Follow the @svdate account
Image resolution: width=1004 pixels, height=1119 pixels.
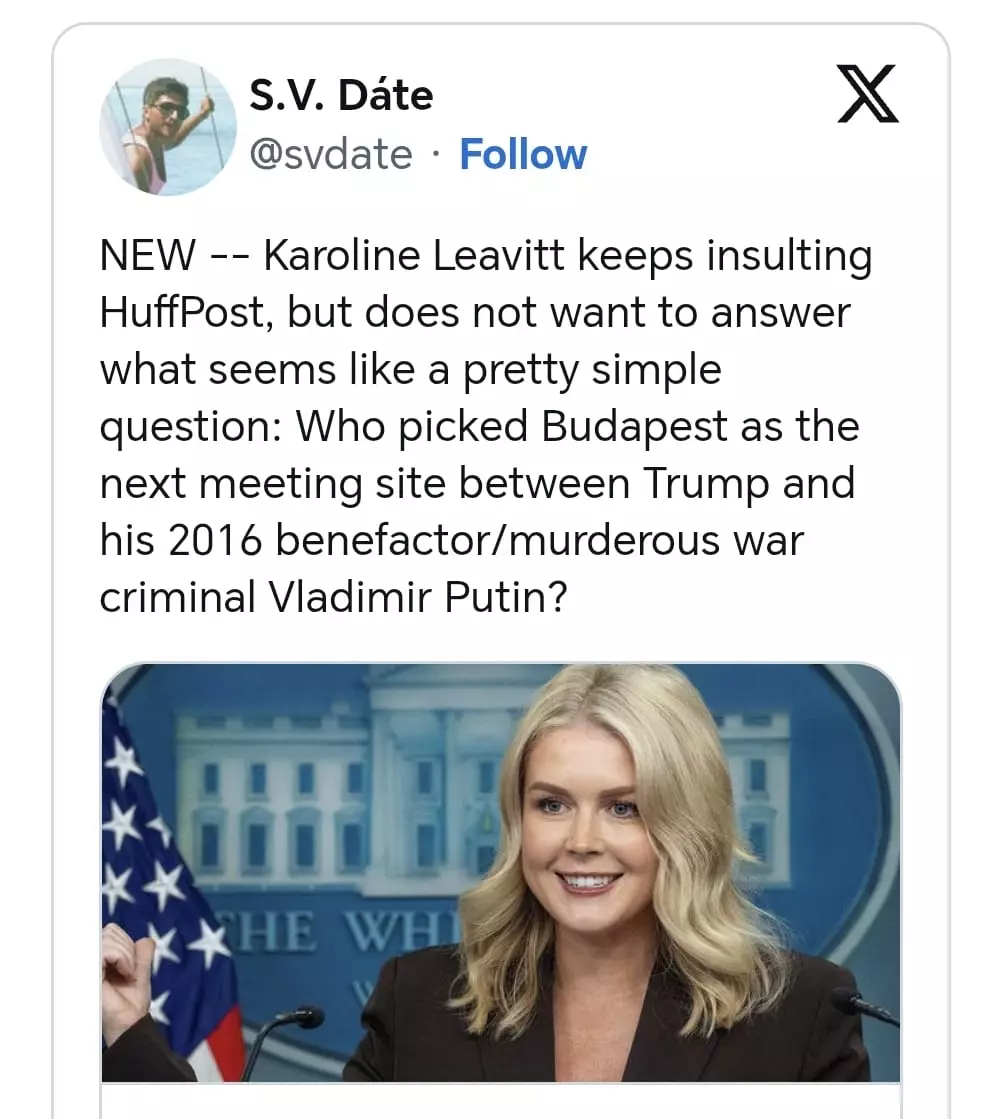point(523,154)
